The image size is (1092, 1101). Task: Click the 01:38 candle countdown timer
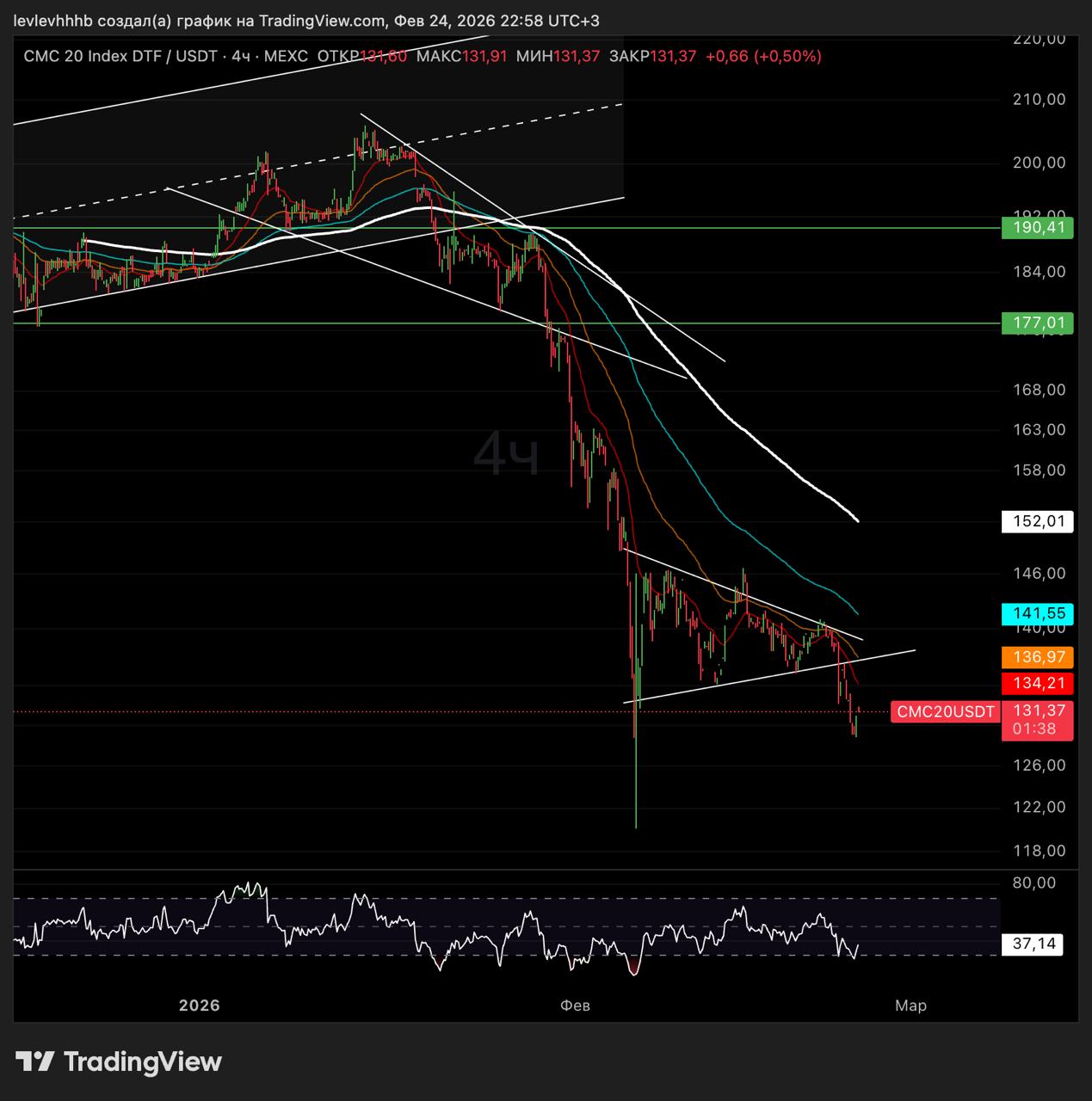pyautogui.click(x=1034, y=729)
